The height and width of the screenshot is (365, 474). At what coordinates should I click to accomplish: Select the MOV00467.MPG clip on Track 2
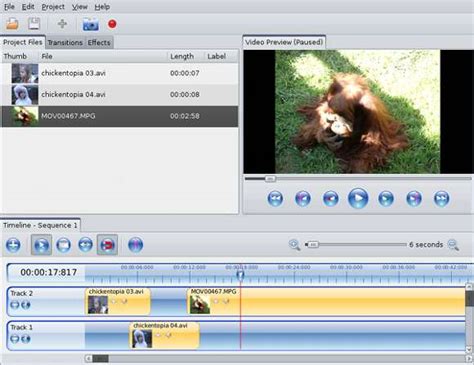(327, 301)
